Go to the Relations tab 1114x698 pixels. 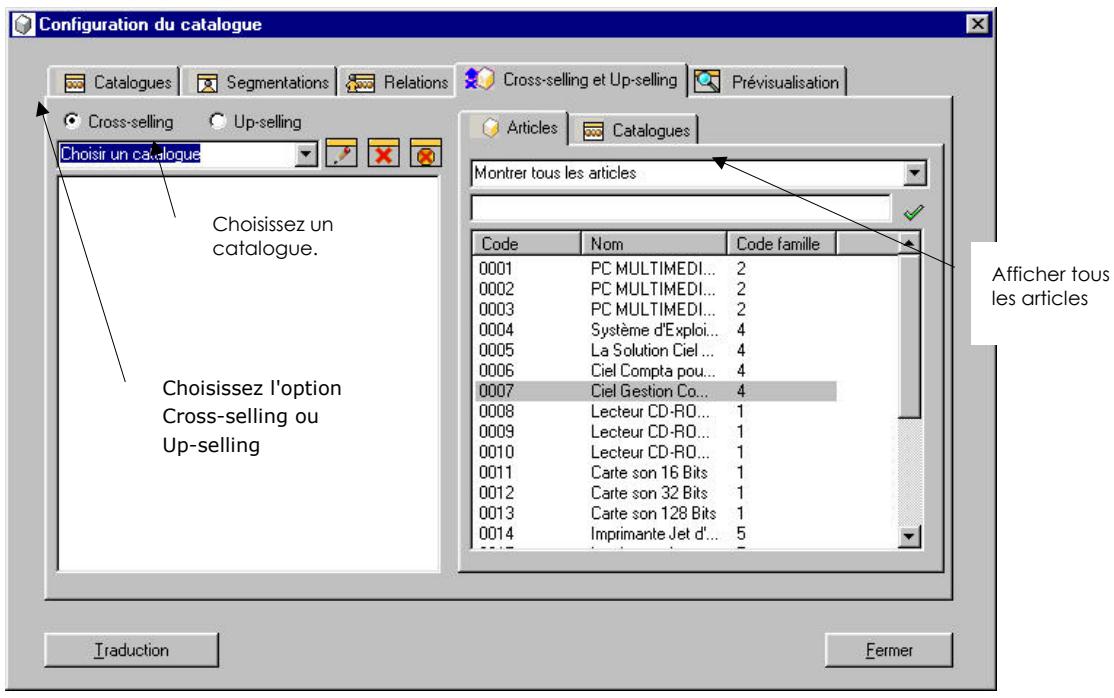click(x=396, y=82)
